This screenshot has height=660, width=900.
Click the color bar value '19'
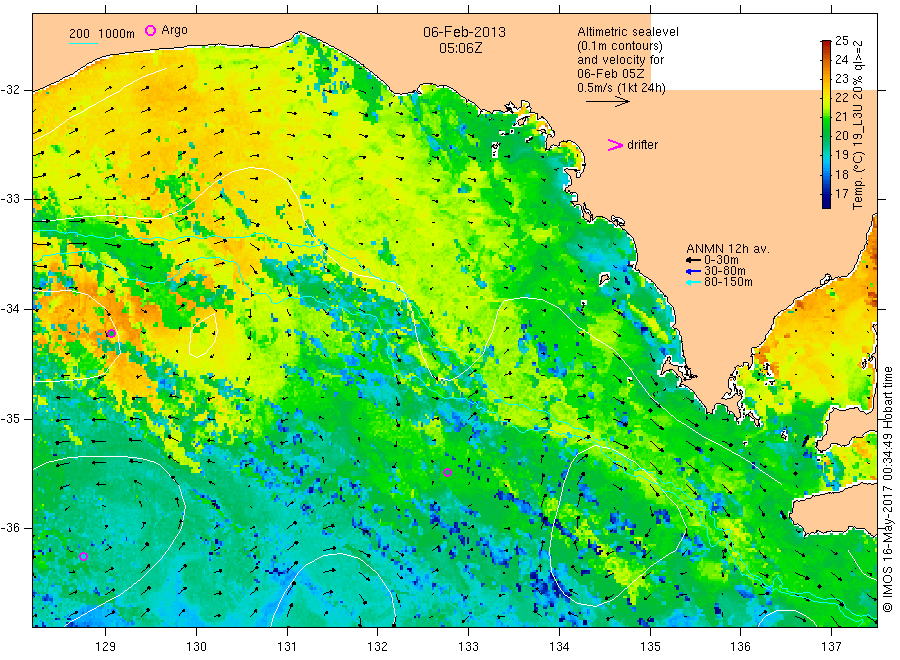tap(841, 155)
